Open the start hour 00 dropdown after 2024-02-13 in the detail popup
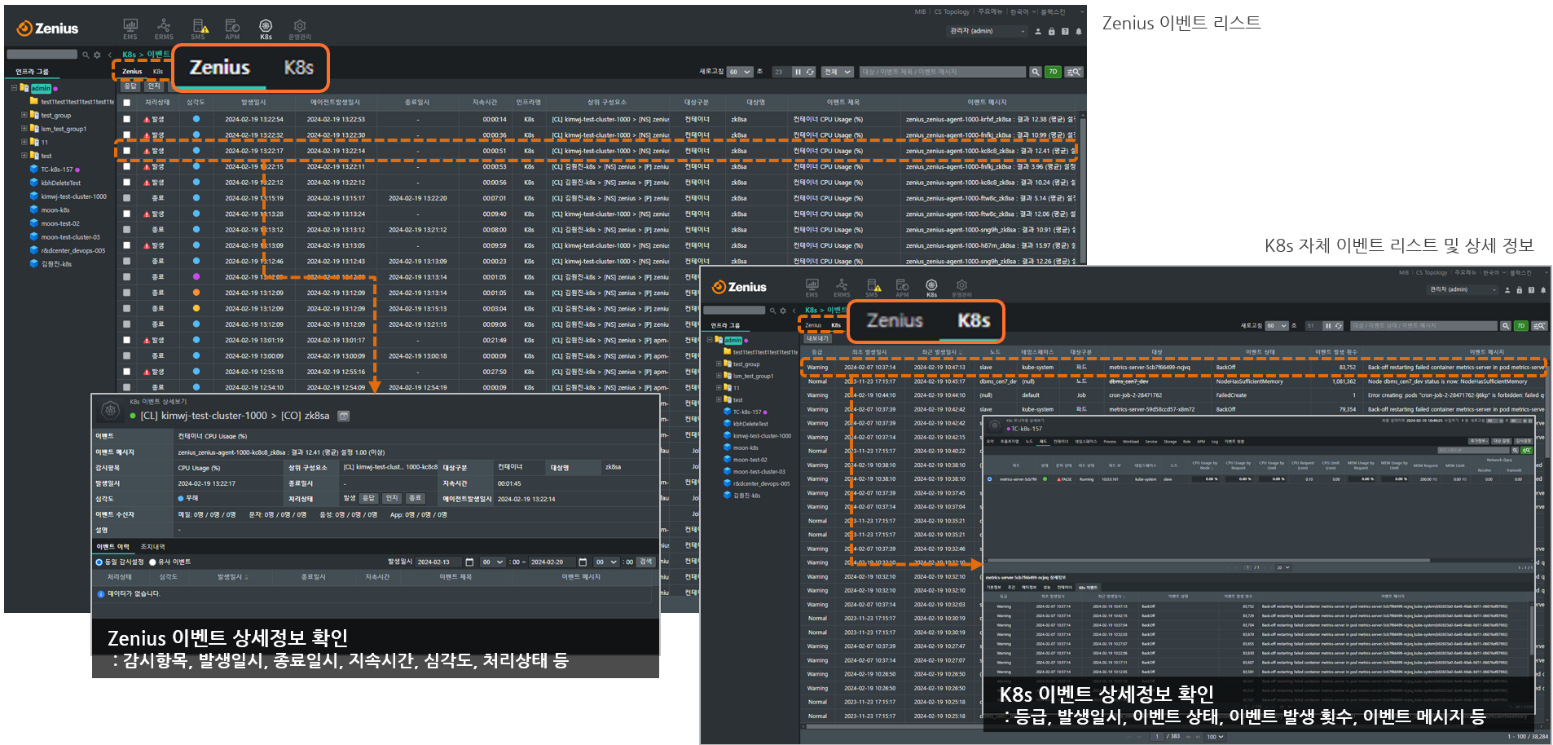This screenshot has height=745, width=1553. point(493,562)
